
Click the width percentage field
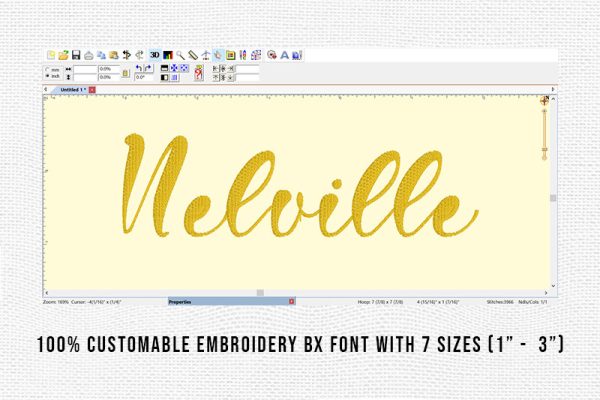click(x=109, y=69)
